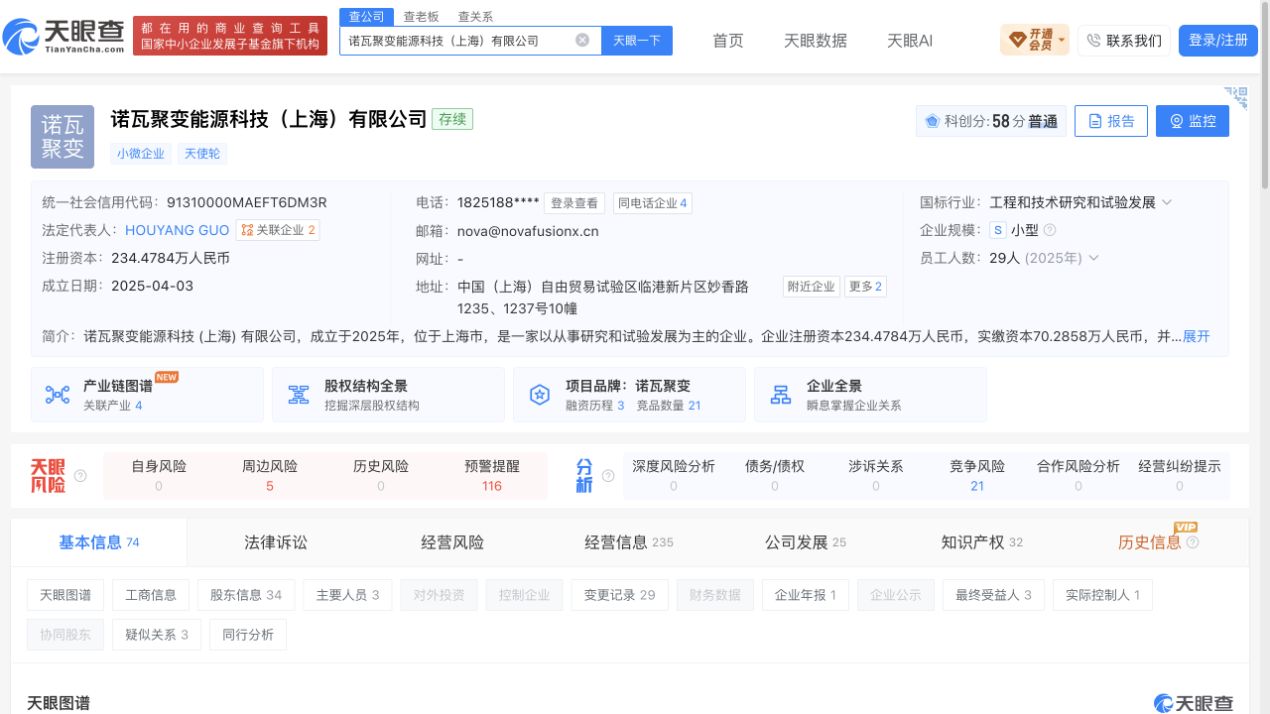Jump to 天眼图谱 section
The height and width of the screenshot is (714, 1270).
[x=65, y=595]
